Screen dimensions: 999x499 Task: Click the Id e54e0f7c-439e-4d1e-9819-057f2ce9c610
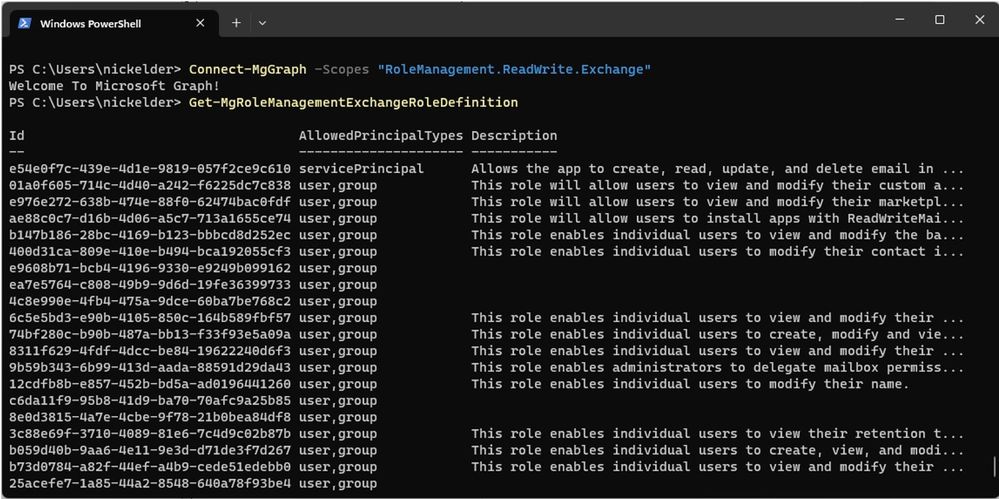(x=150, y=169)
